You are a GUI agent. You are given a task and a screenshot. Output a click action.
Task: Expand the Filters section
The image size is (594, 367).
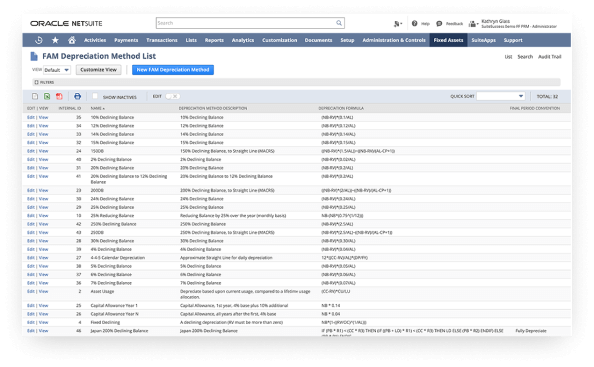click(x=44, y=82)
